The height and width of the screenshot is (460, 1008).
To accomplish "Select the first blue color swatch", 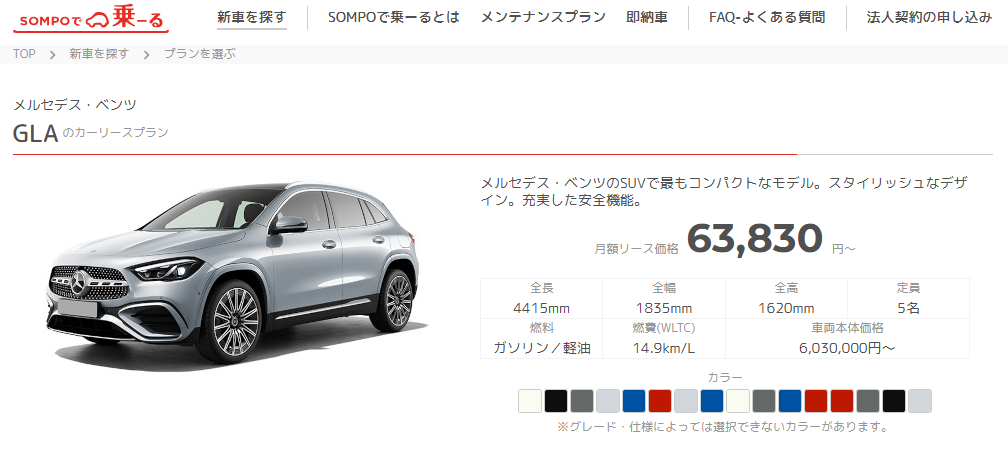I will click(x=634, y=401).
